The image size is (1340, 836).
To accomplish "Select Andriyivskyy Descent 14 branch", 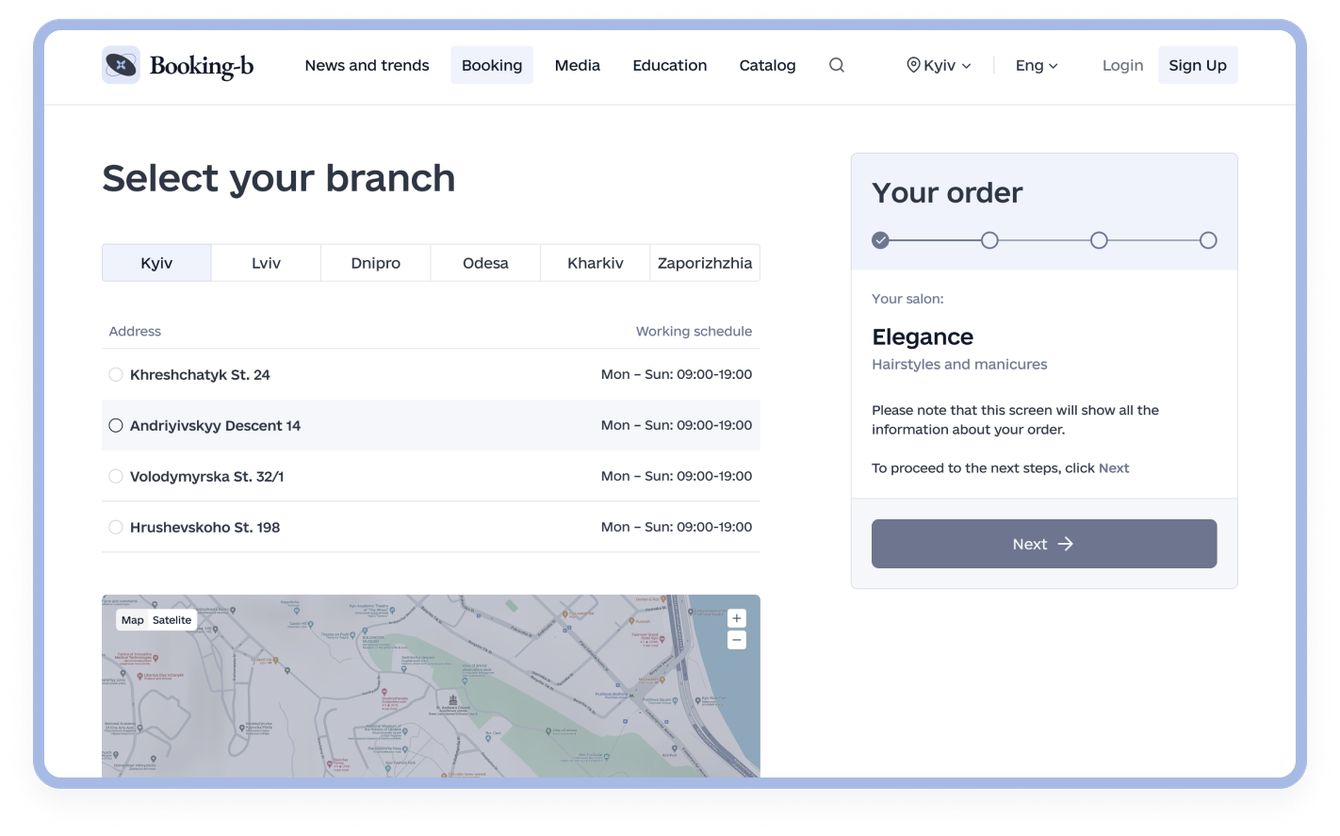I will pyautogui.click(x=116, y=425).
